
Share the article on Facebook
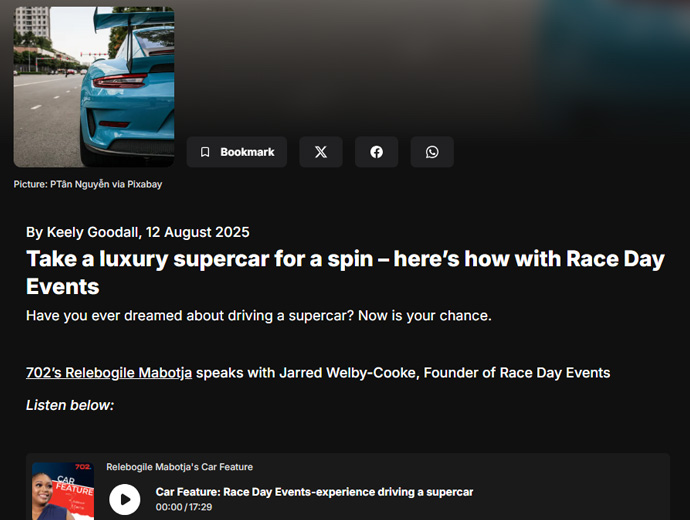point(376,152)
